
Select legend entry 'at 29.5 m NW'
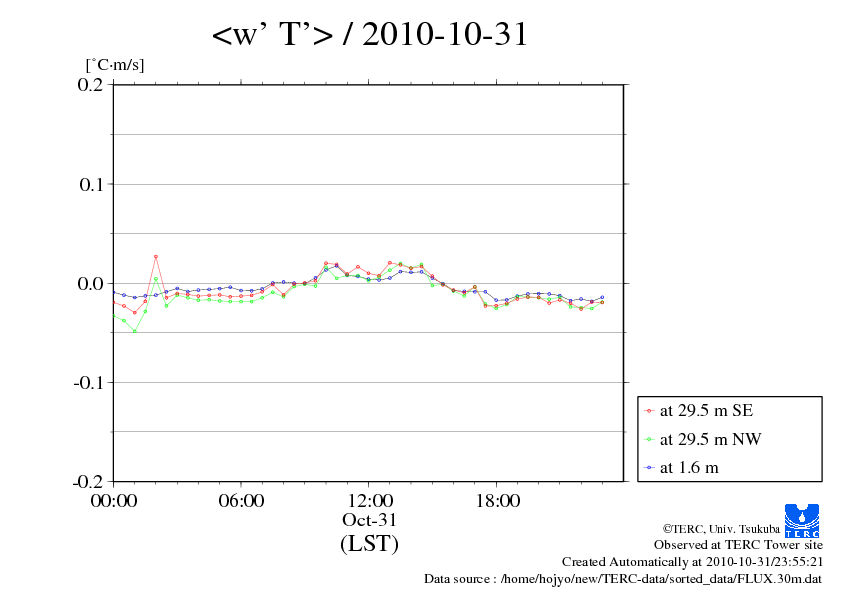[x=710, y=439]
